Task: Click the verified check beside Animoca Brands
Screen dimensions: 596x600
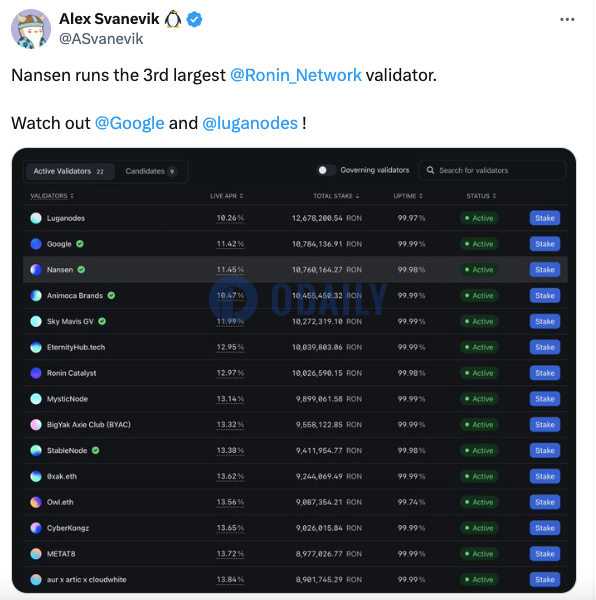Action: point(111,295)
